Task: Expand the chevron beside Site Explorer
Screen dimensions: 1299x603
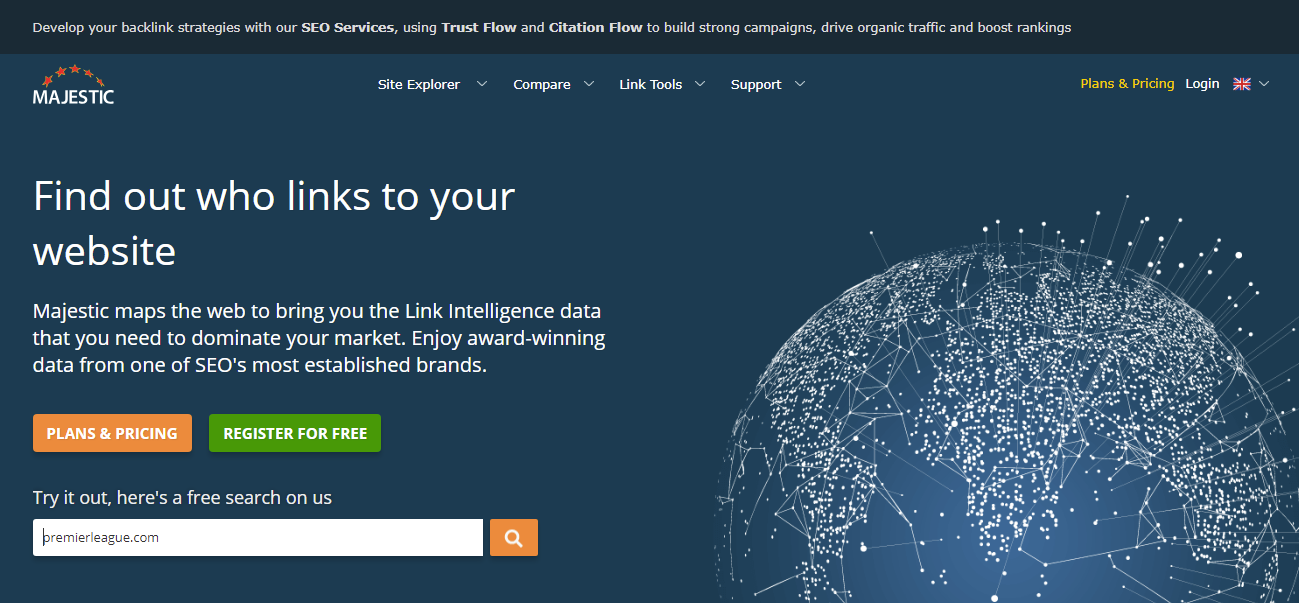Action: (482, 84)
